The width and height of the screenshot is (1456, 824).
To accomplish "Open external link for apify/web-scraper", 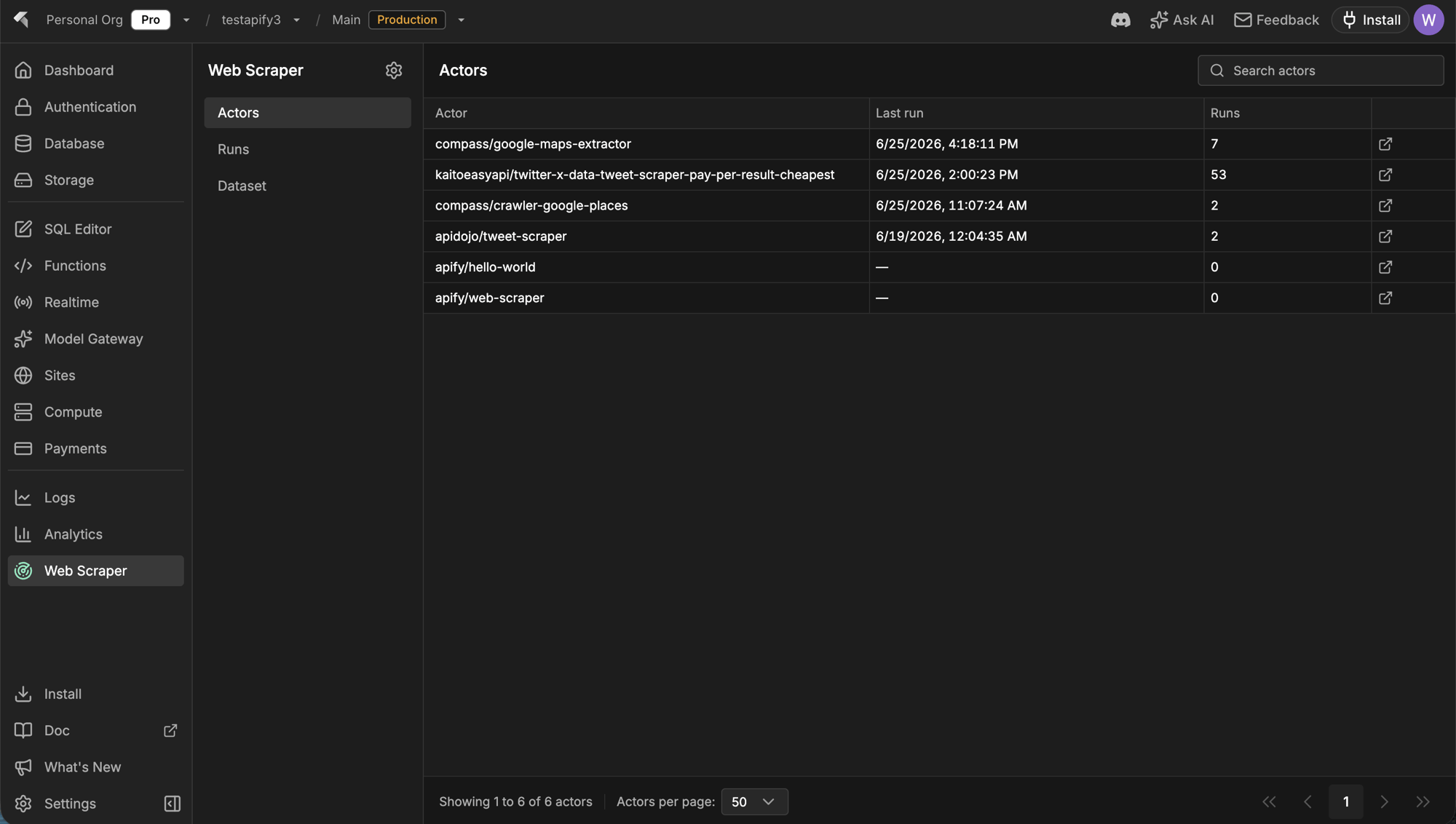I will click(x=1385, y=298).
